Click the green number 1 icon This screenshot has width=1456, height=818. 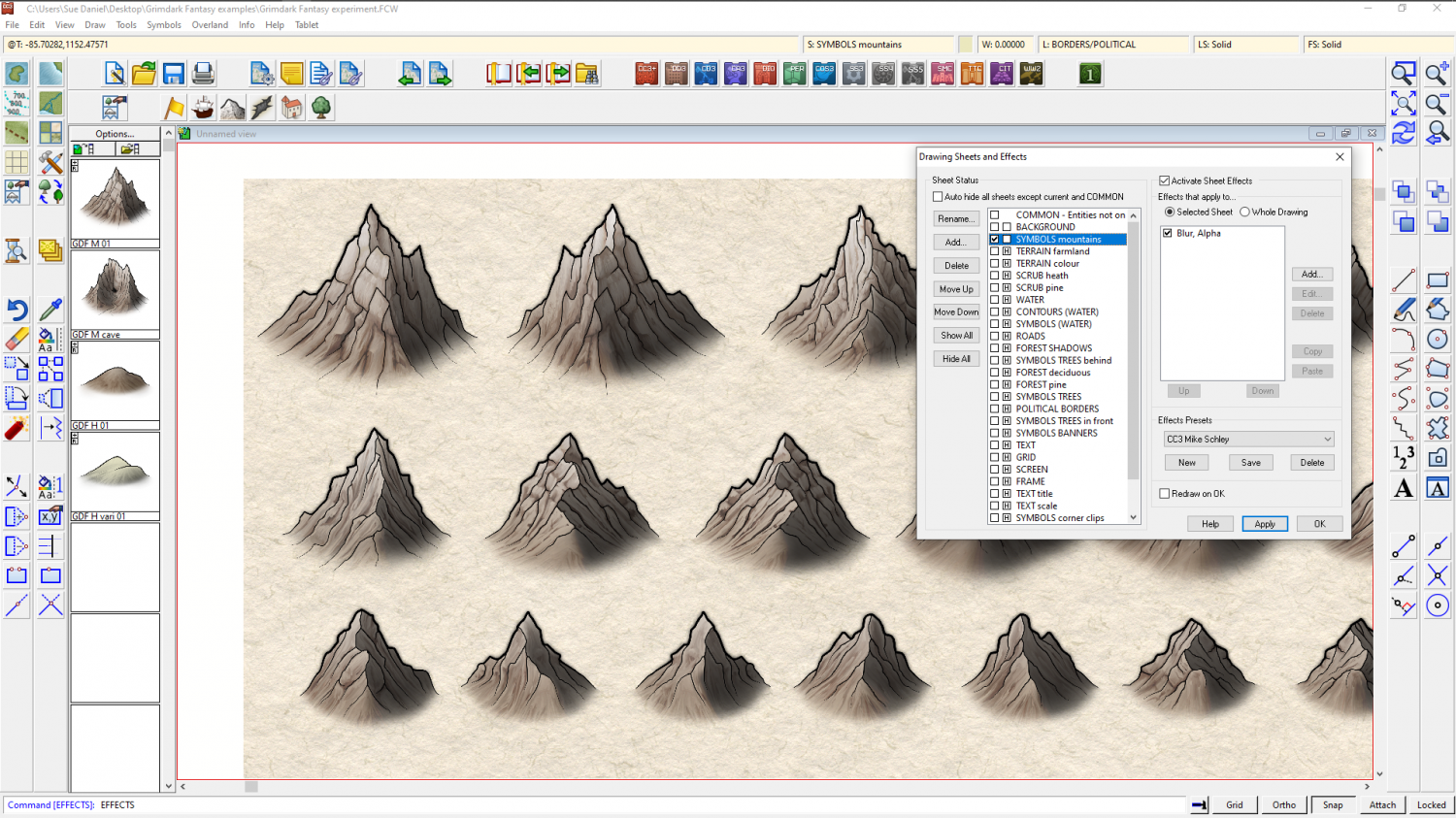pos(1090,74)
